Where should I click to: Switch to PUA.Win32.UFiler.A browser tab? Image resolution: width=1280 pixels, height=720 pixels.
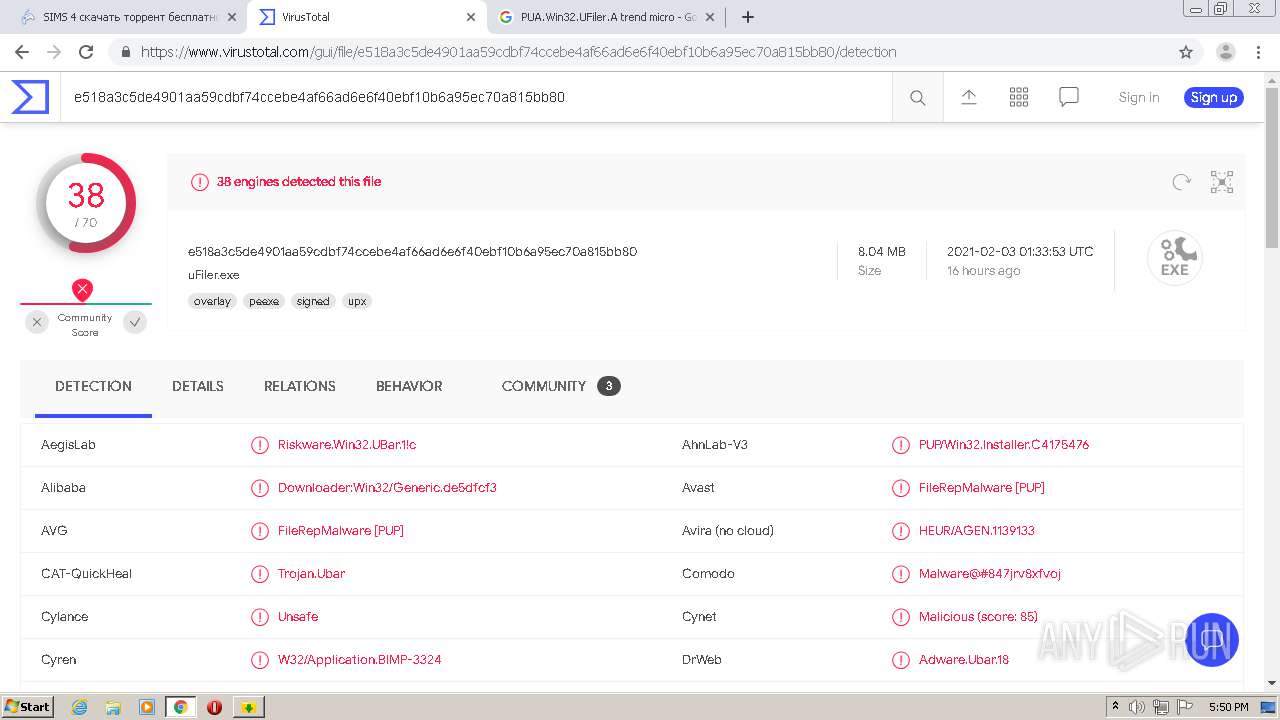[x=605, y=17]
